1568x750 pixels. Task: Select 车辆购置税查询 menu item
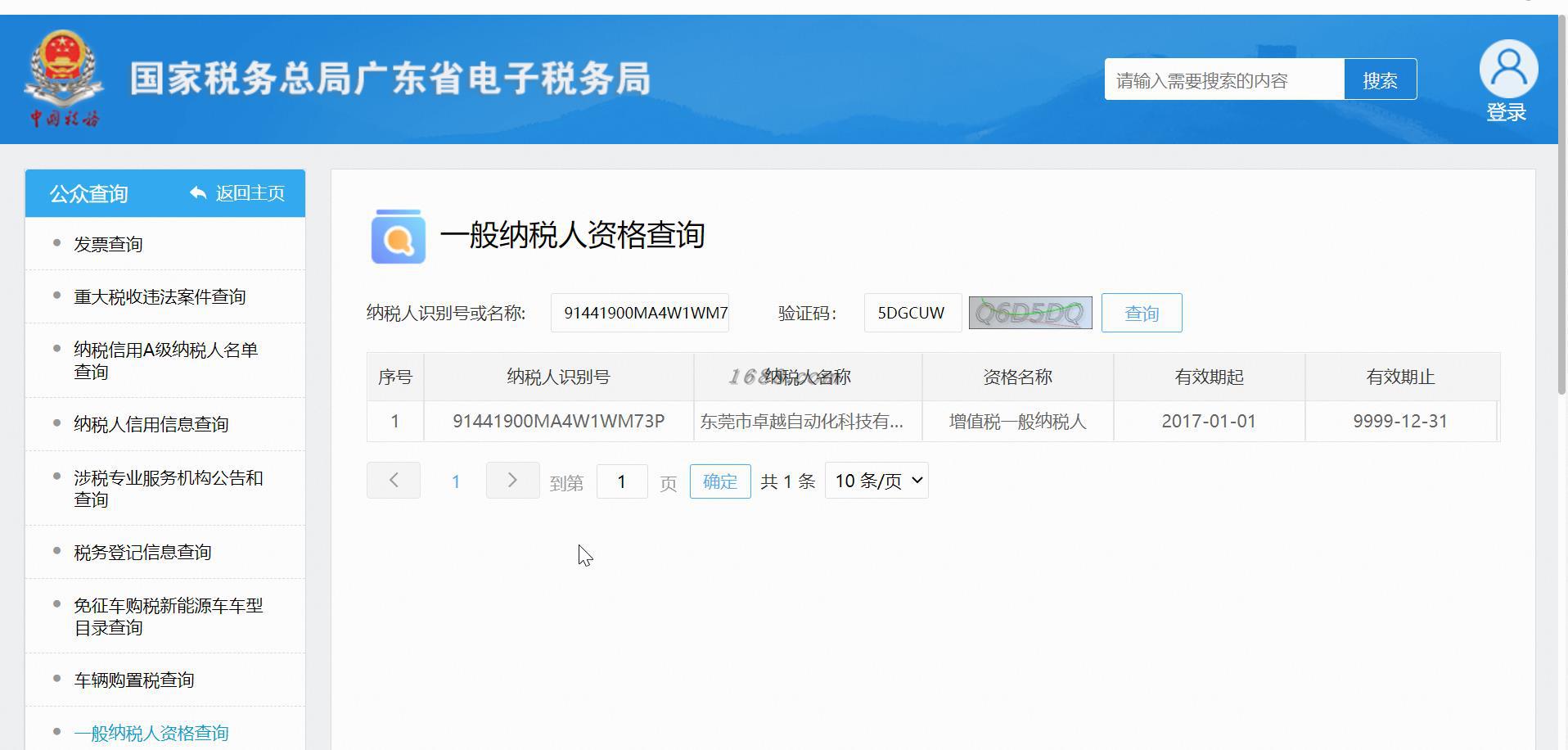coord(134,680)
